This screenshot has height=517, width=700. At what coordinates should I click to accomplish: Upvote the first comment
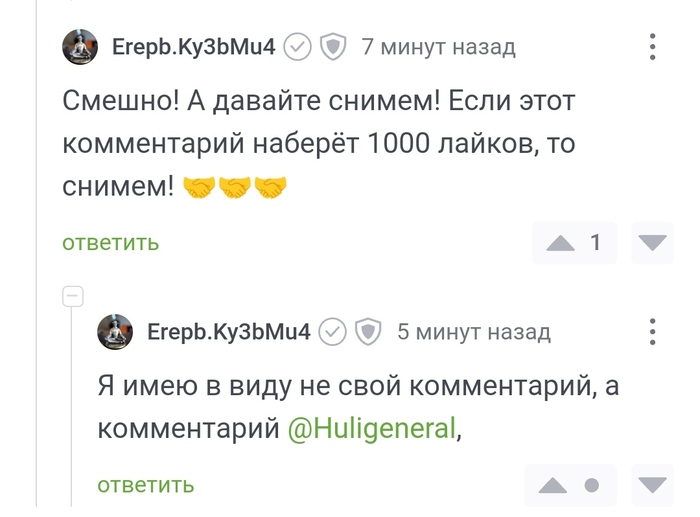561,243
